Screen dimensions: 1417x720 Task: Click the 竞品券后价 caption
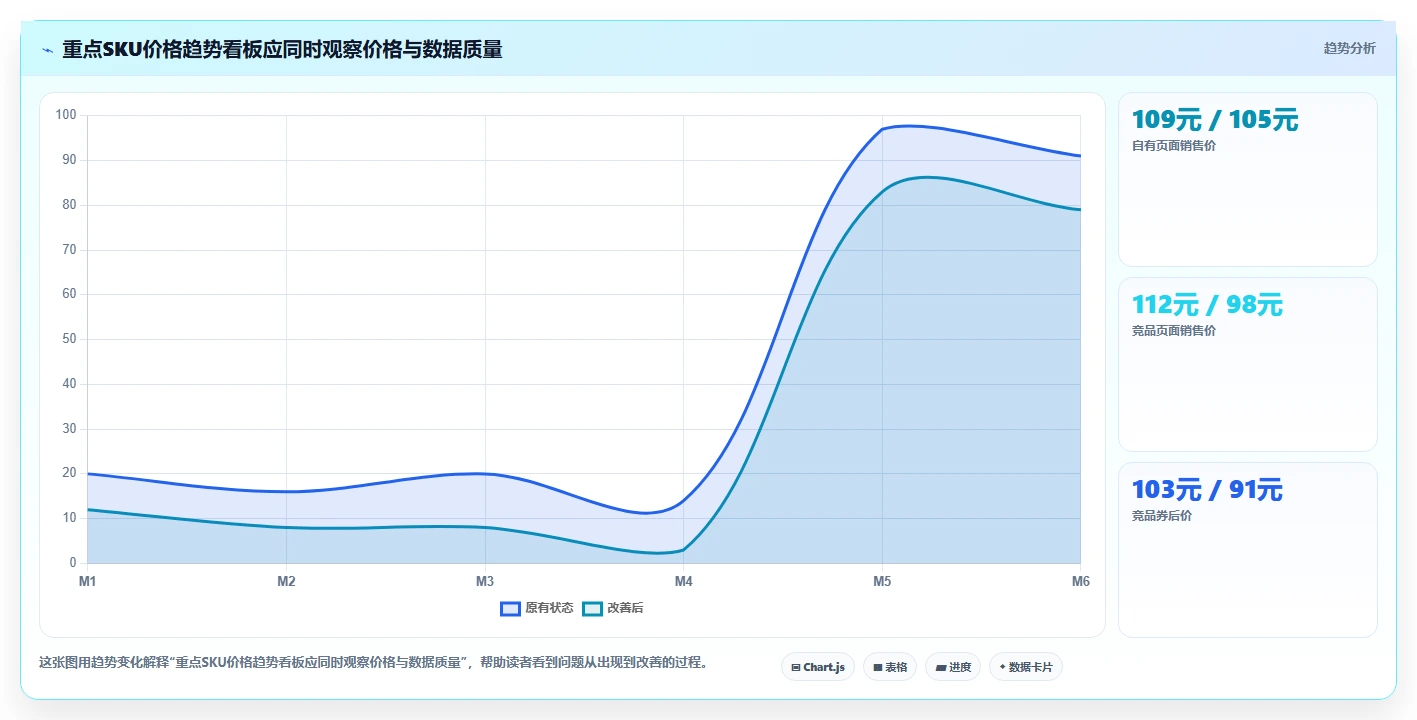click(x=1162, y=516)
